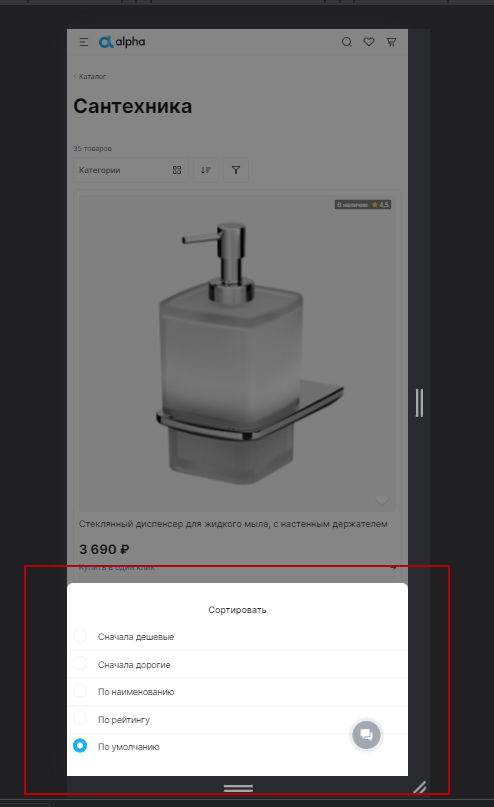Click the vertical viewport resize handle
The height and width of the screenshot is (807, 494).
(x=419, y=402)
